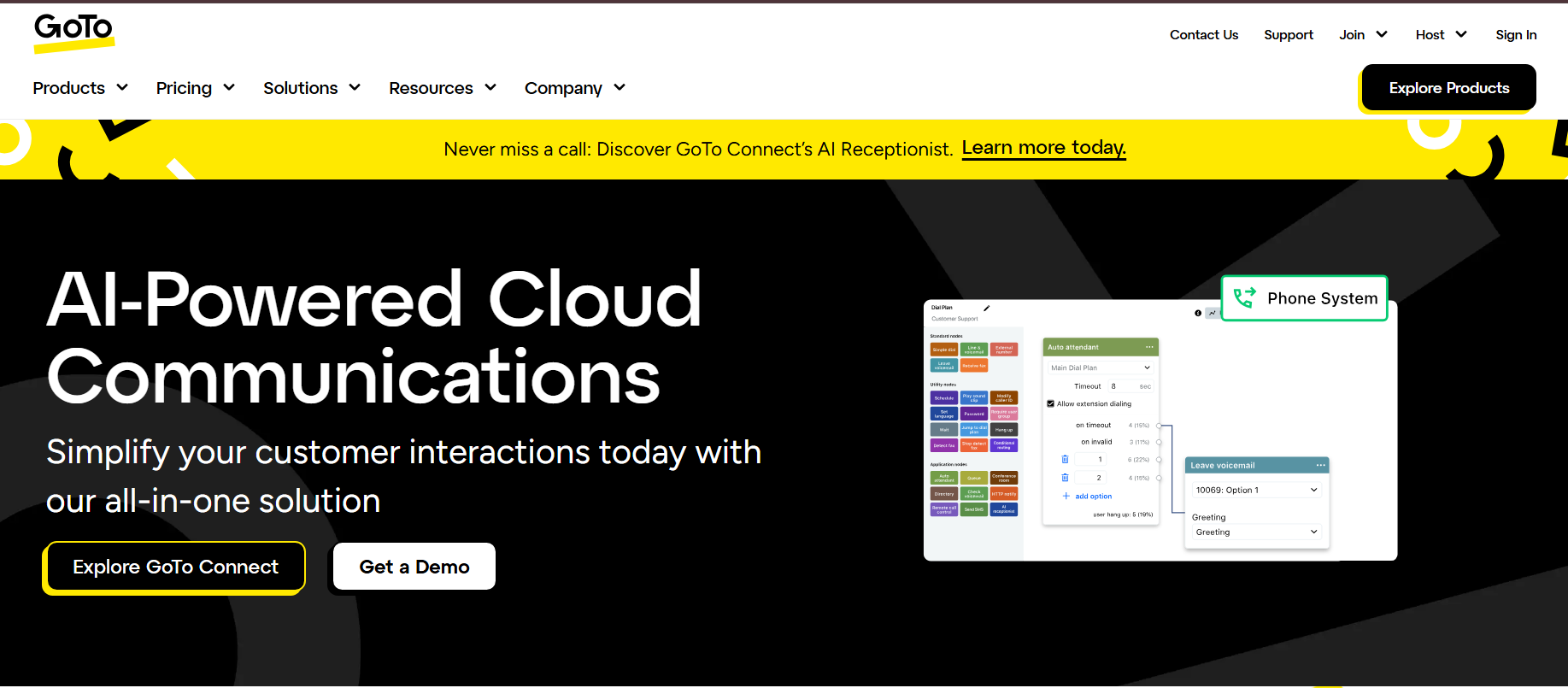Image resolution: width=1568 pixels, height=688 pixels.
Task: Click the Auto attendant three-dots menu icon
Action: tap(1149, 347)
